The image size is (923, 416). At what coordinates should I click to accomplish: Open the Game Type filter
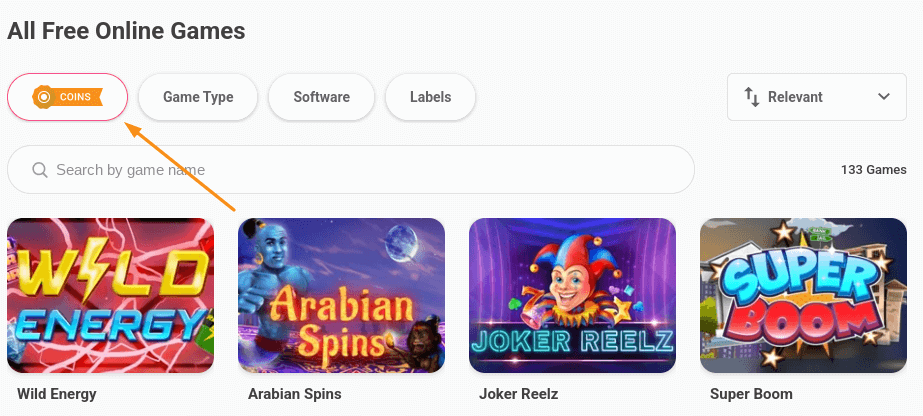pyautogui.click(x=198, y=97)
